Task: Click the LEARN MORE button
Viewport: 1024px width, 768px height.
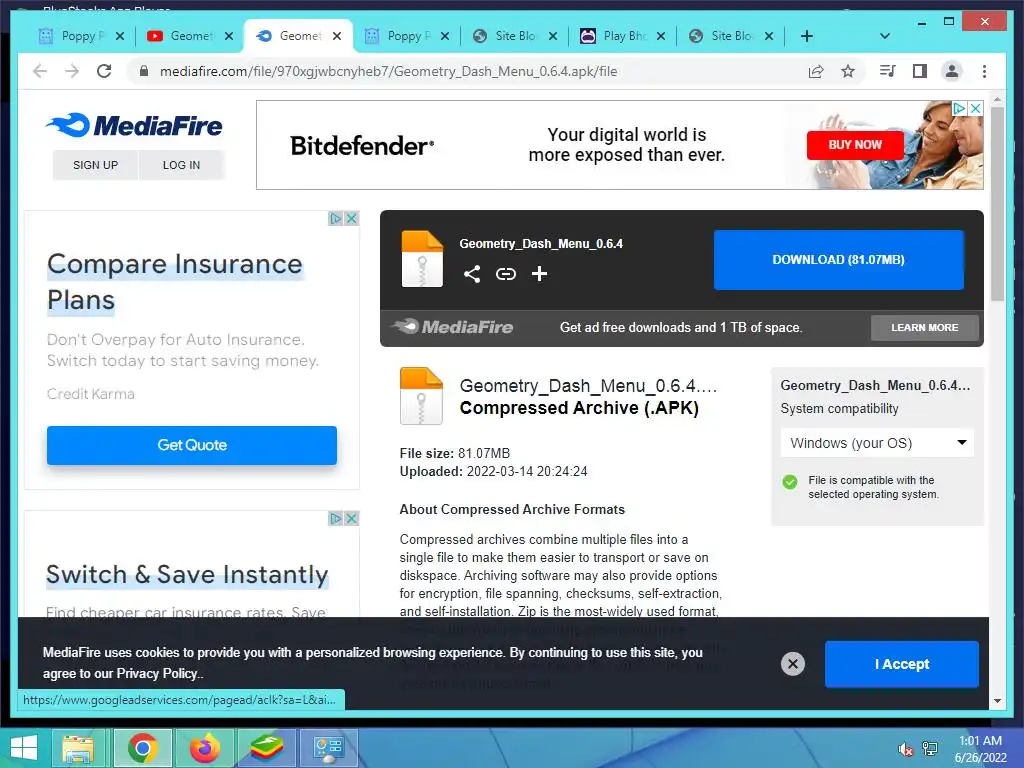Action: (925, 328)
